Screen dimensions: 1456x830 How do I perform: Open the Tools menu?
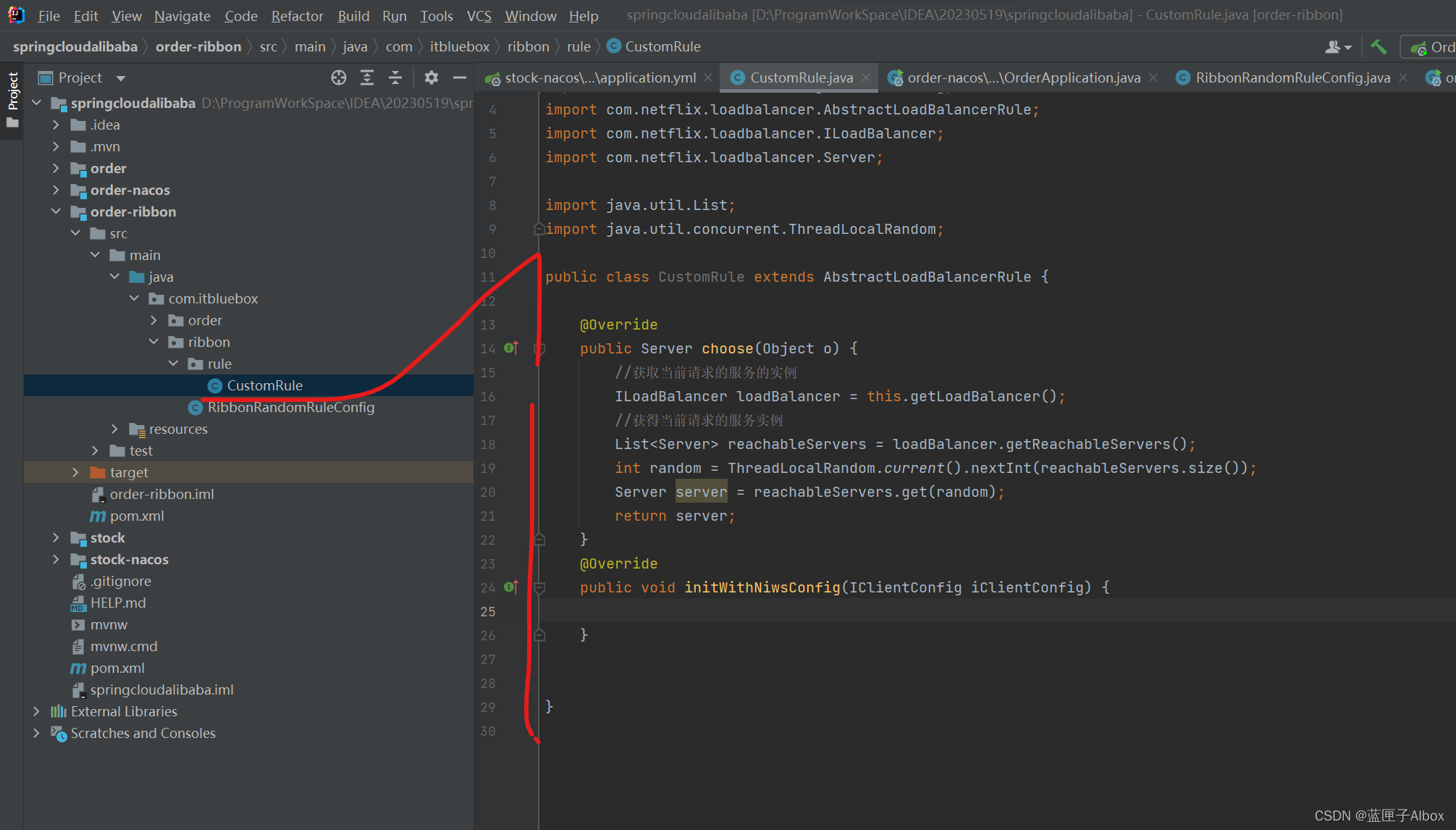[437, 15]
